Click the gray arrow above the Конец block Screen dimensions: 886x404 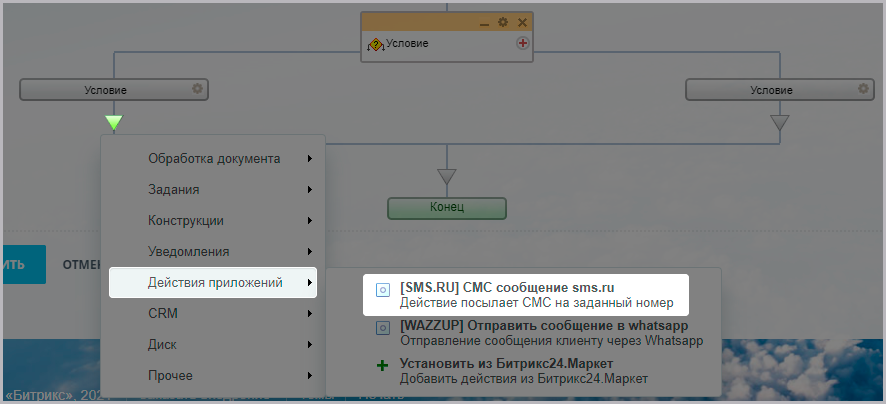tap(447, 176)
